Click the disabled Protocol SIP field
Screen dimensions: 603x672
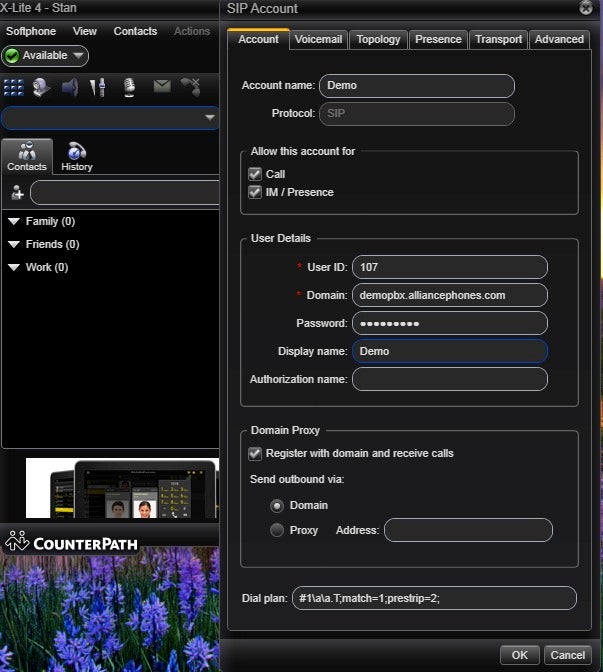click(417, 114)
